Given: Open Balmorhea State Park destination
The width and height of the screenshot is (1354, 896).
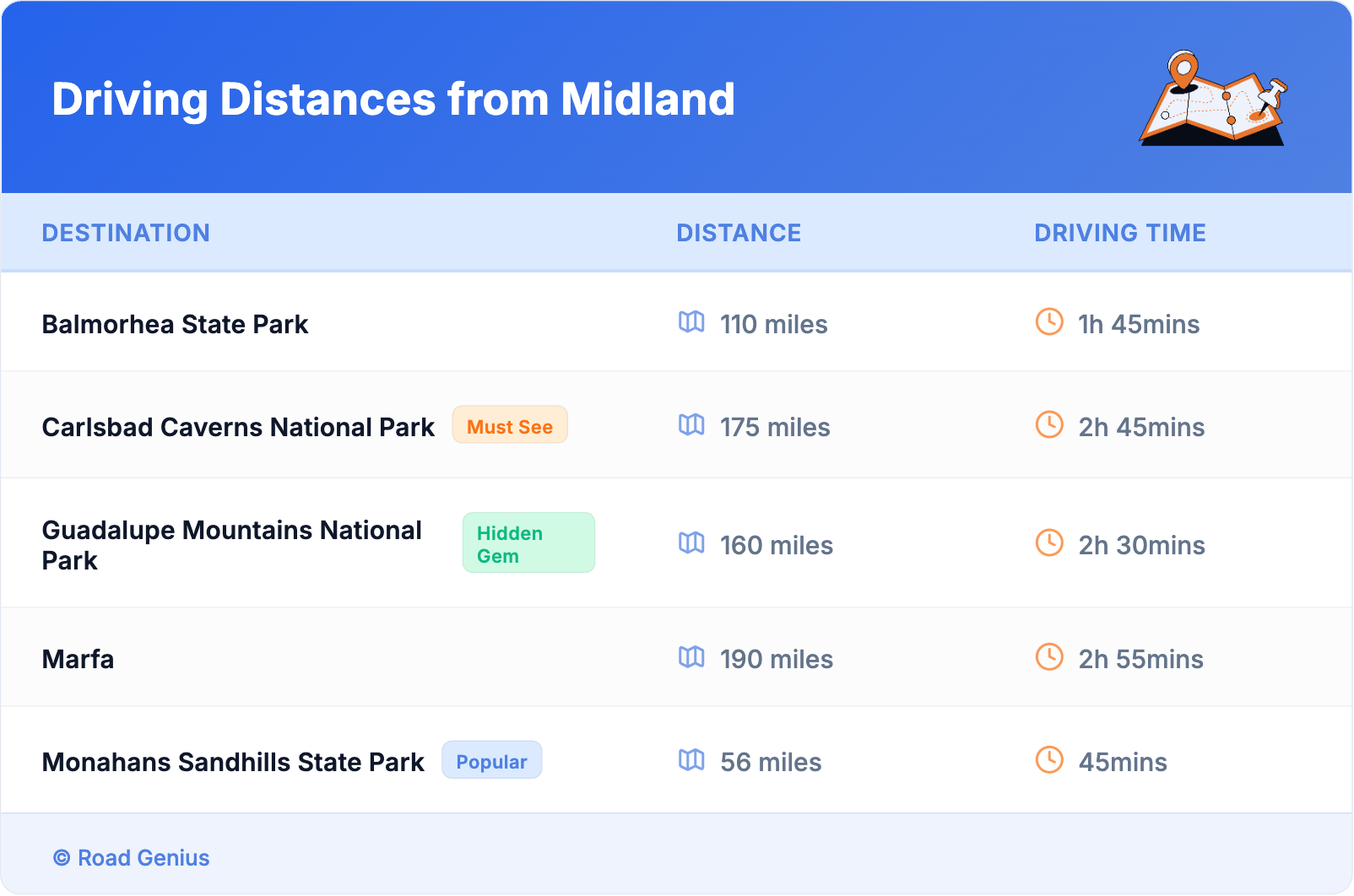Looking at the screenshot, I should (x=175, y=325).
